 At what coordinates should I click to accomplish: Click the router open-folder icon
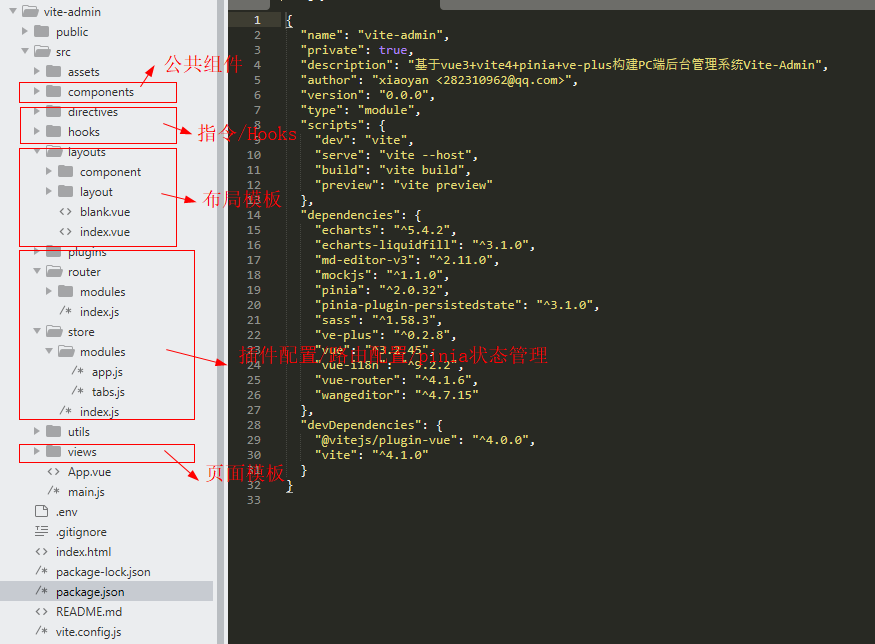(54, 271)
